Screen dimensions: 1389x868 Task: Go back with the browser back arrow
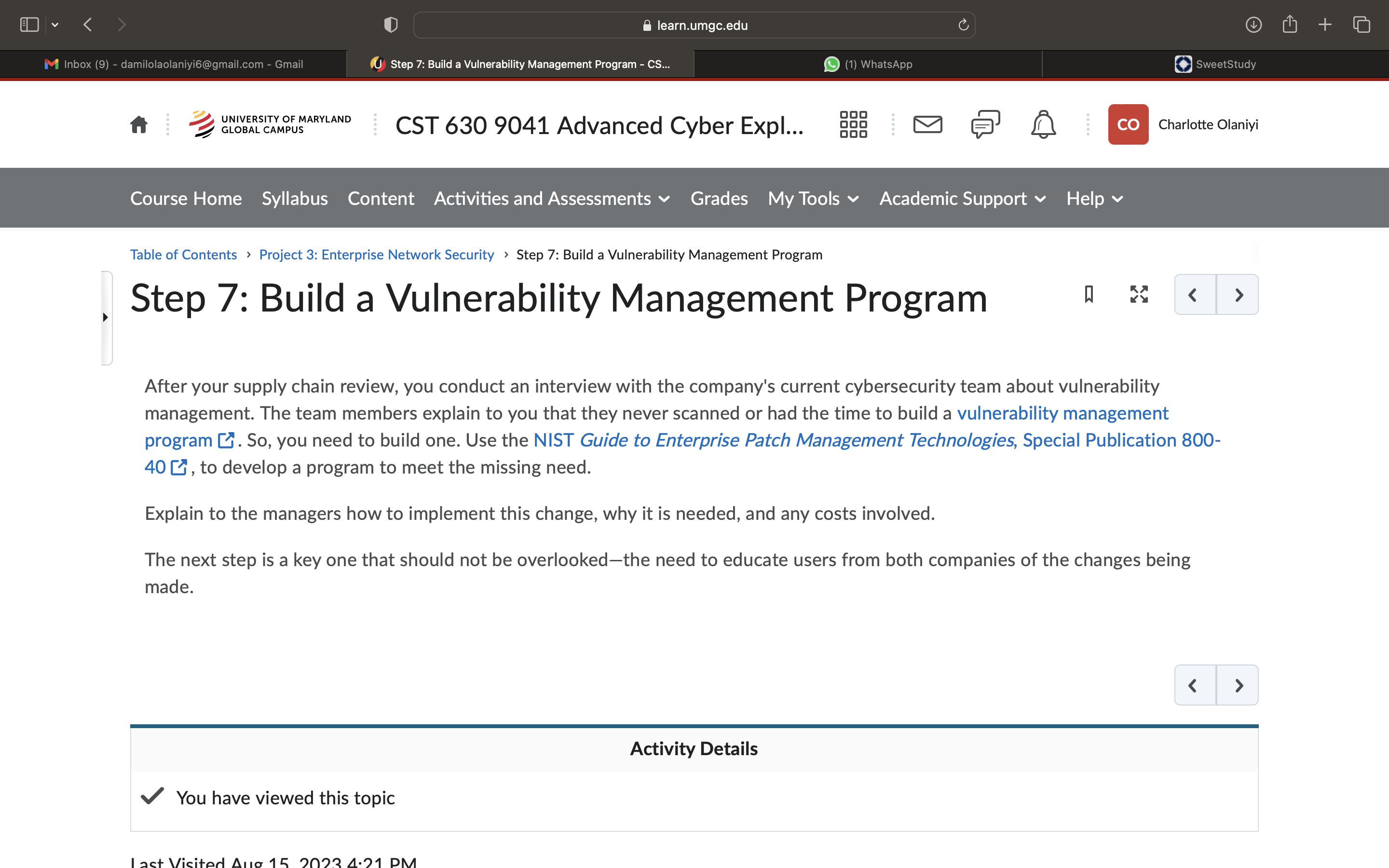point(87,25)
